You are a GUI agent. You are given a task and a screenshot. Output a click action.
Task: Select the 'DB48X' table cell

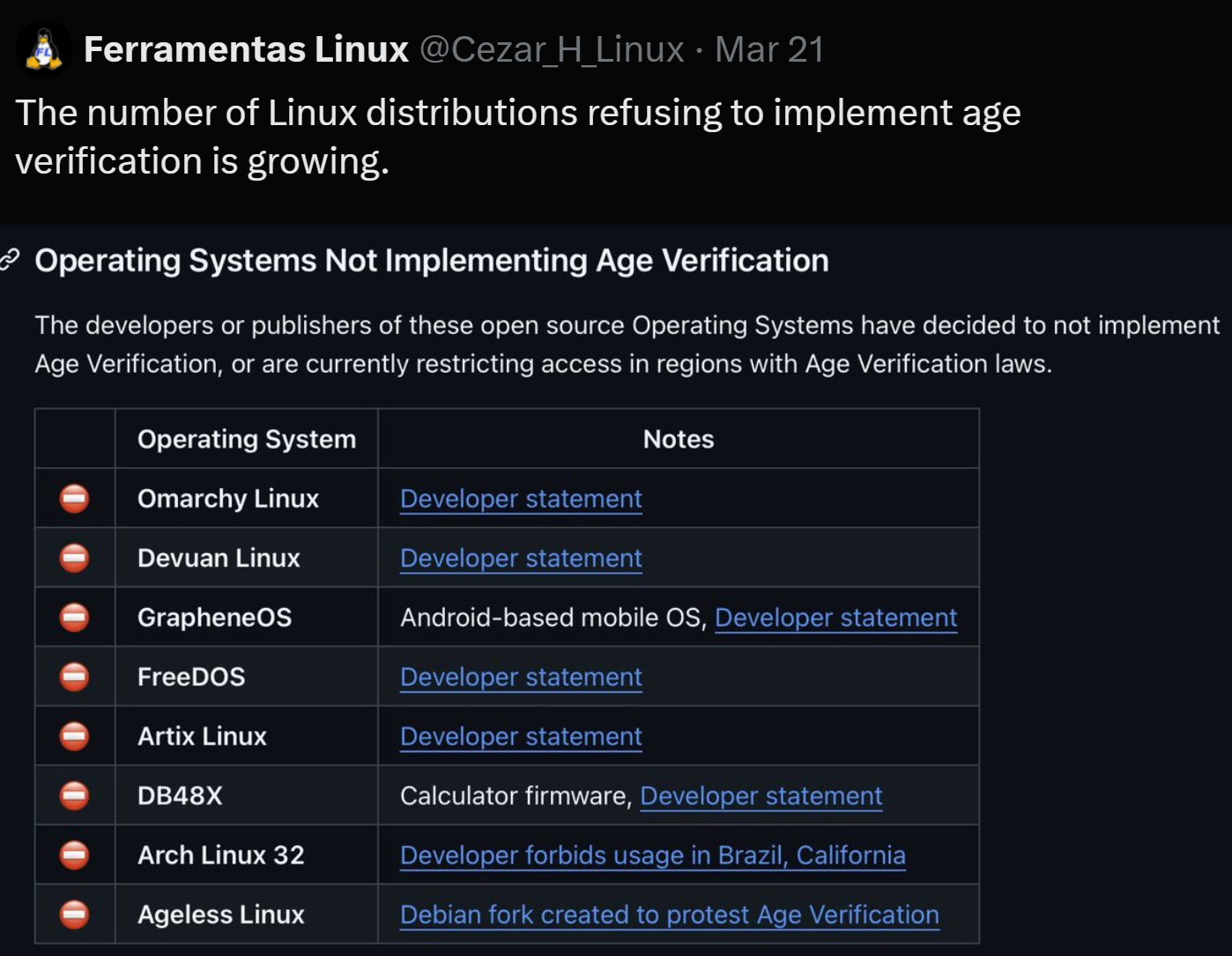tap(247, 796)
